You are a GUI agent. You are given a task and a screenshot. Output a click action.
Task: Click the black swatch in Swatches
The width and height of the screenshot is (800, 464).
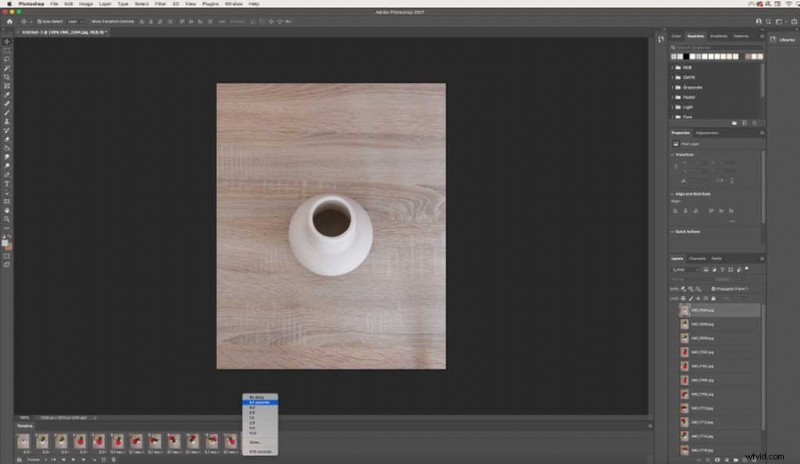tap(686, 57)
